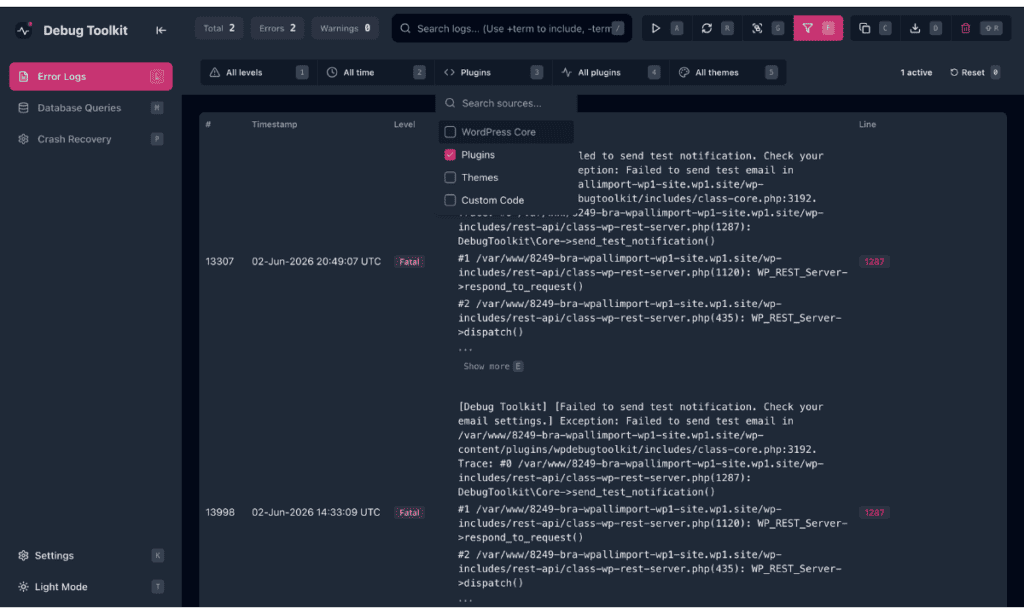Click the Line column header
1024x614 pixels.
click(x=867, y=124)
